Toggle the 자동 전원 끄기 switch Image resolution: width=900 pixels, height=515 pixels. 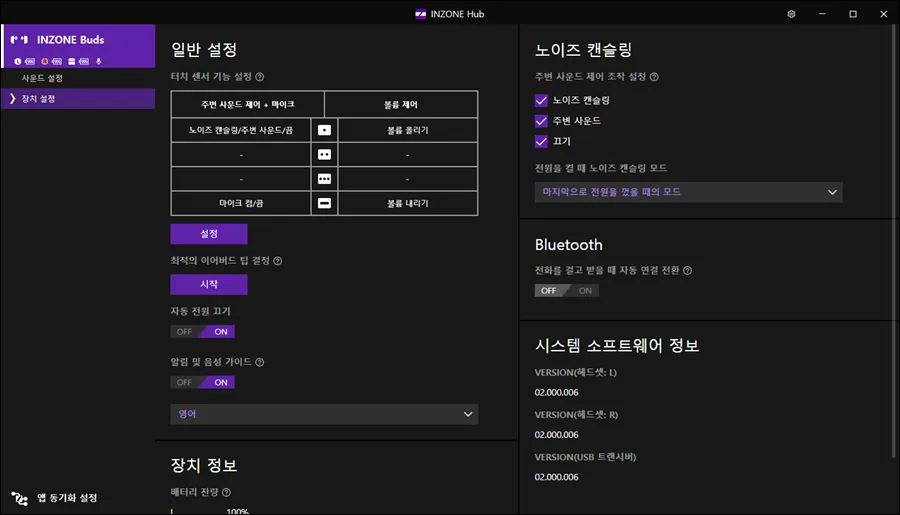pyautogui.click(x=203, y=332)
